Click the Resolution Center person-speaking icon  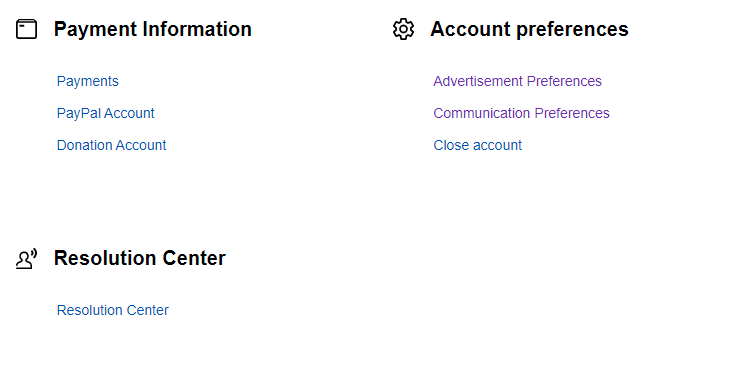26,259
